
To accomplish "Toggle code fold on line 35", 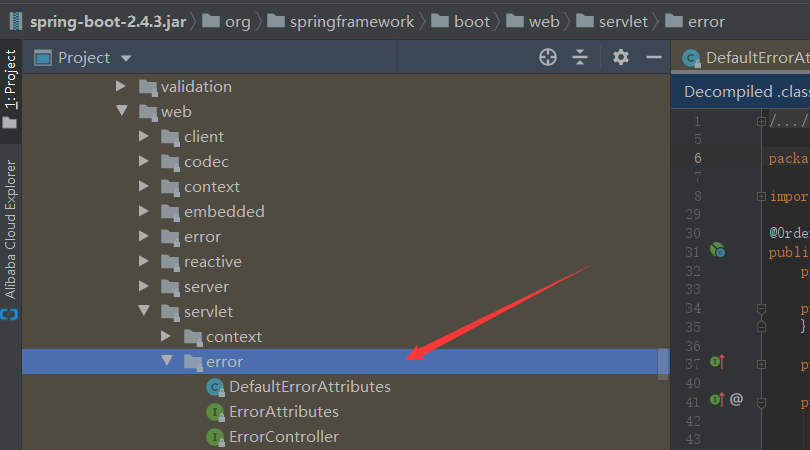I will click(761, 327).
